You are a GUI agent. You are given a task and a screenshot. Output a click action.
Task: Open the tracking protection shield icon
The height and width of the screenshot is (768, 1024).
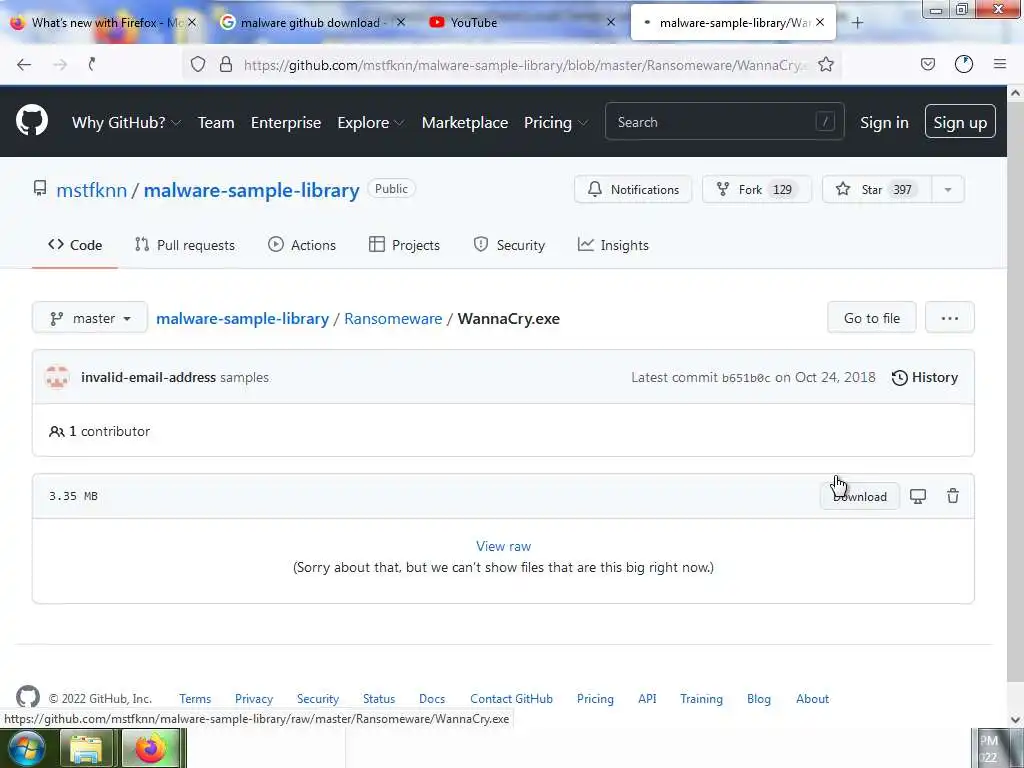point(198,64)
